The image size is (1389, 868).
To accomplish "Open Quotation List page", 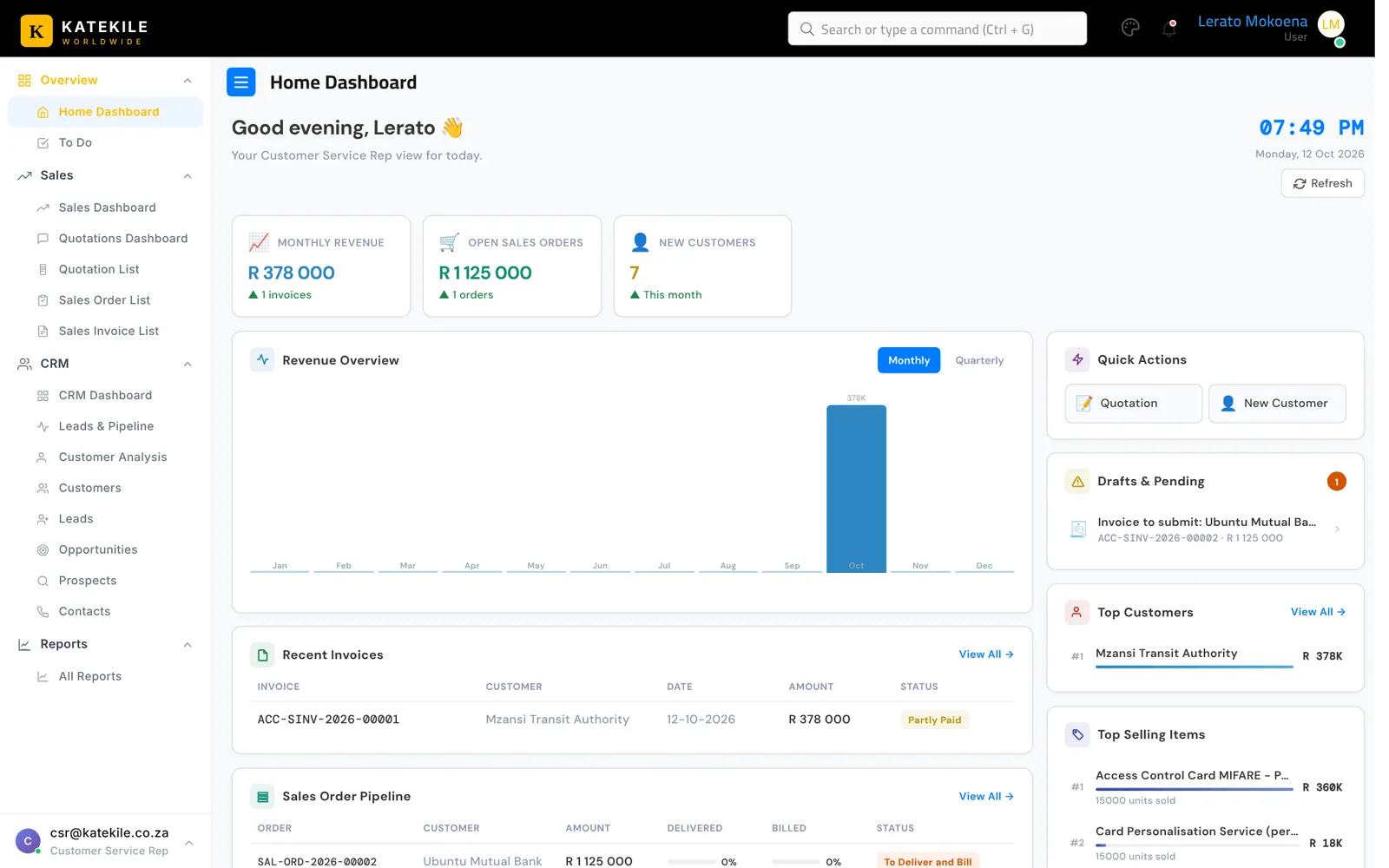I will pyautogui.click(x=105, y=269).
